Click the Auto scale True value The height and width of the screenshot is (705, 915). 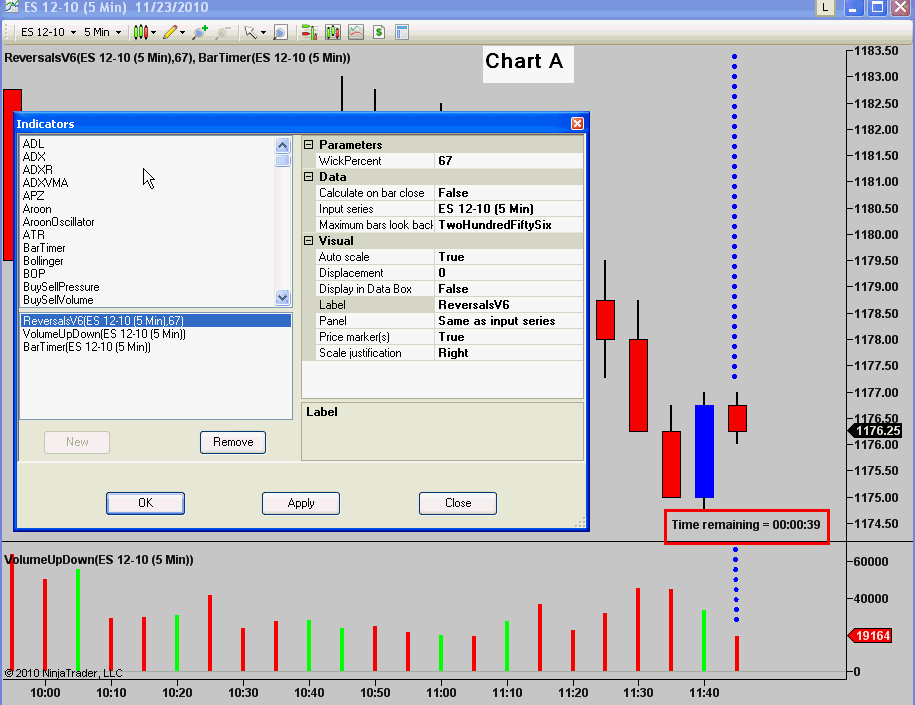coord(509,257)
